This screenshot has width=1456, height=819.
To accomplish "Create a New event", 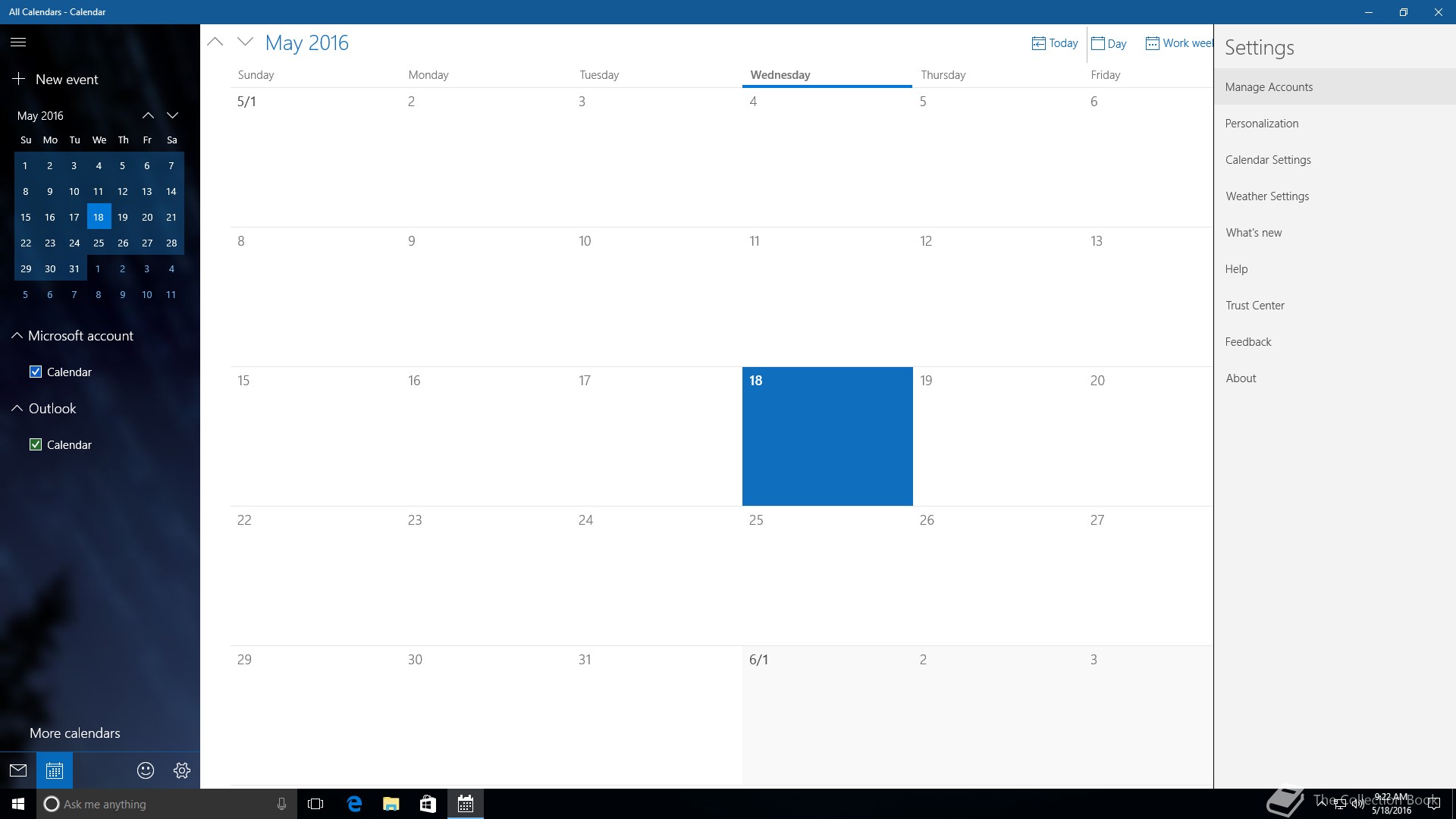I will click(x=55, y=79).
